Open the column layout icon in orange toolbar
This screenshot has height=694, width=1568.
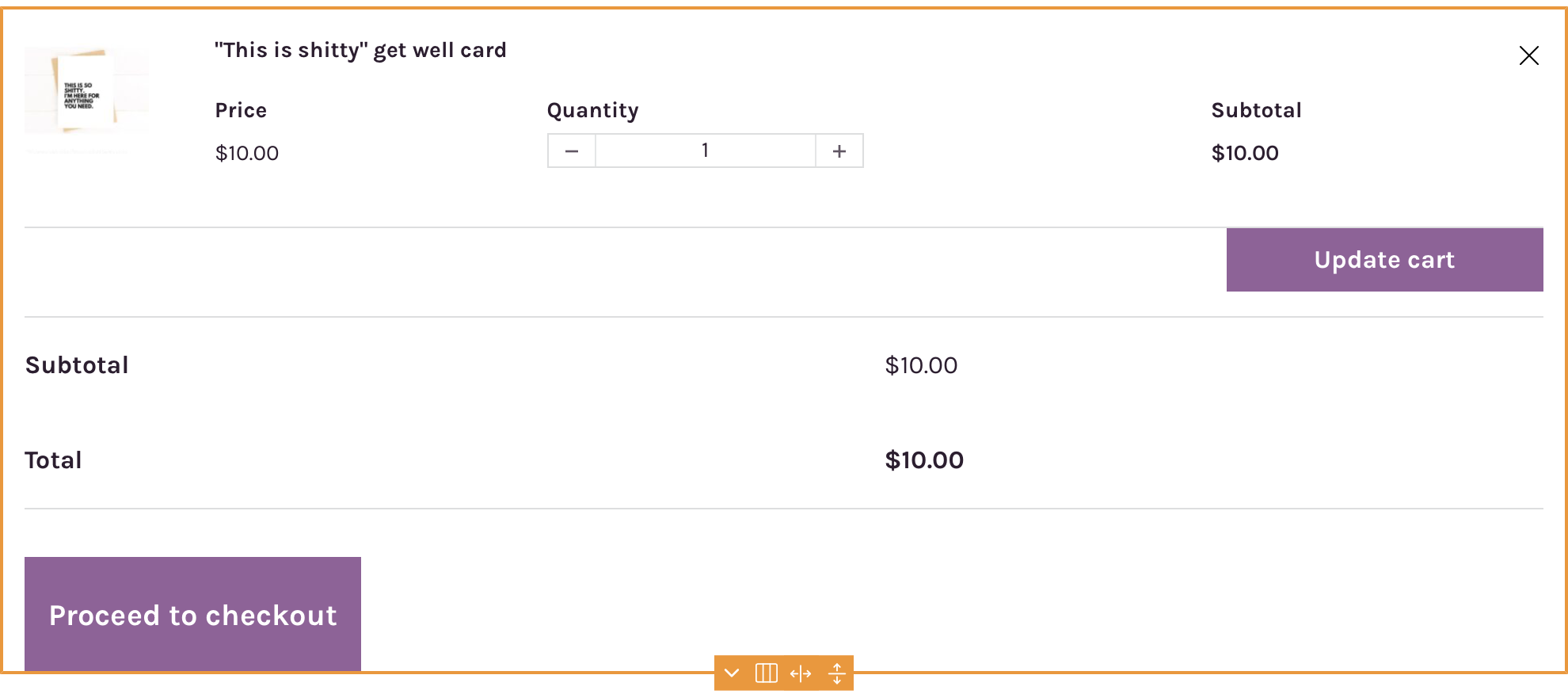click(x=766, y=673)
